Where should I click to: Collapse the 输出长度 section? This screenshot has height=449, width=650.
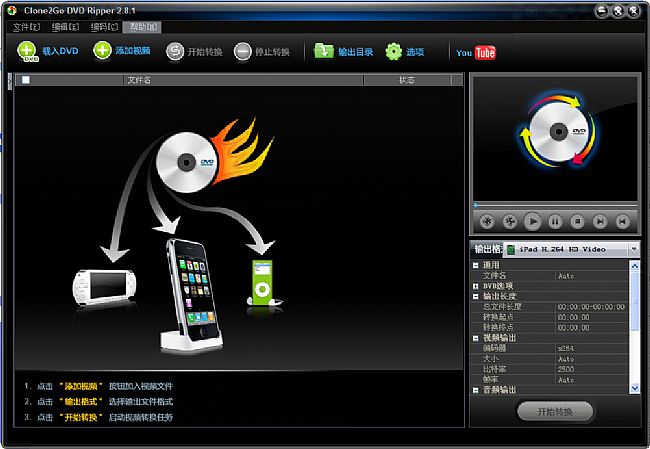476,295
